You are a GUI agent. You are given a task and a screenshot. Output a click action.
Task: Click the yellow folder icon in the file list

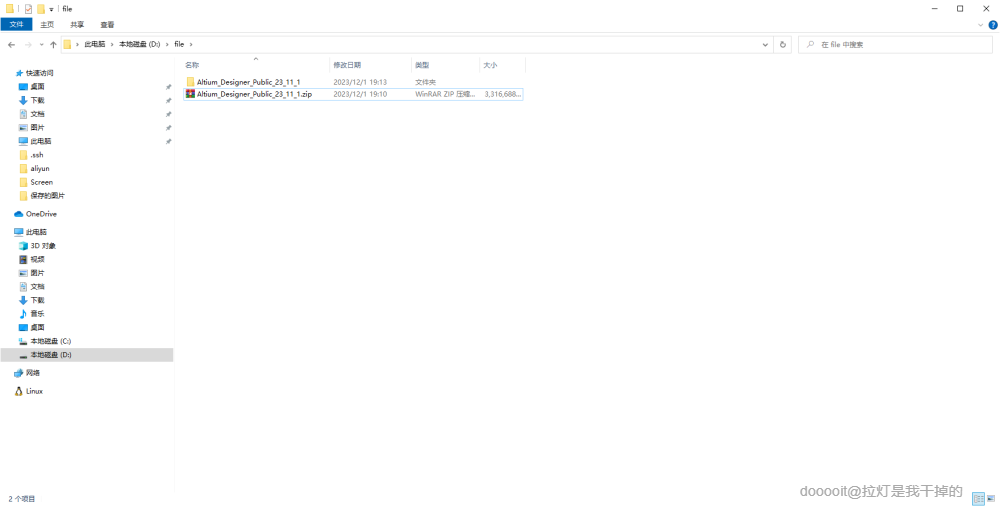tap(190, 82)
